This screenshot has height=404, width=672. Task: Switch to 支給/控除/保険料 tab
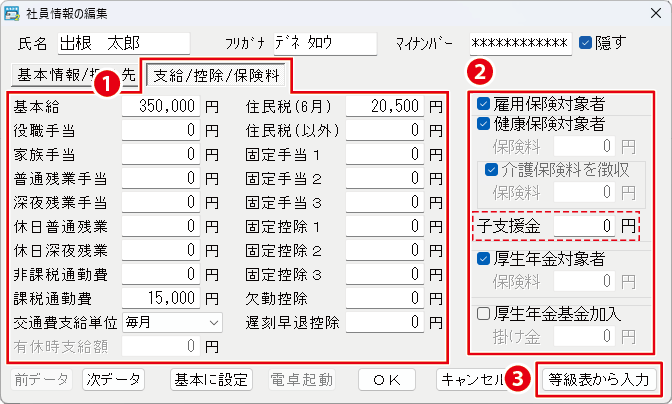coord(218,74)
